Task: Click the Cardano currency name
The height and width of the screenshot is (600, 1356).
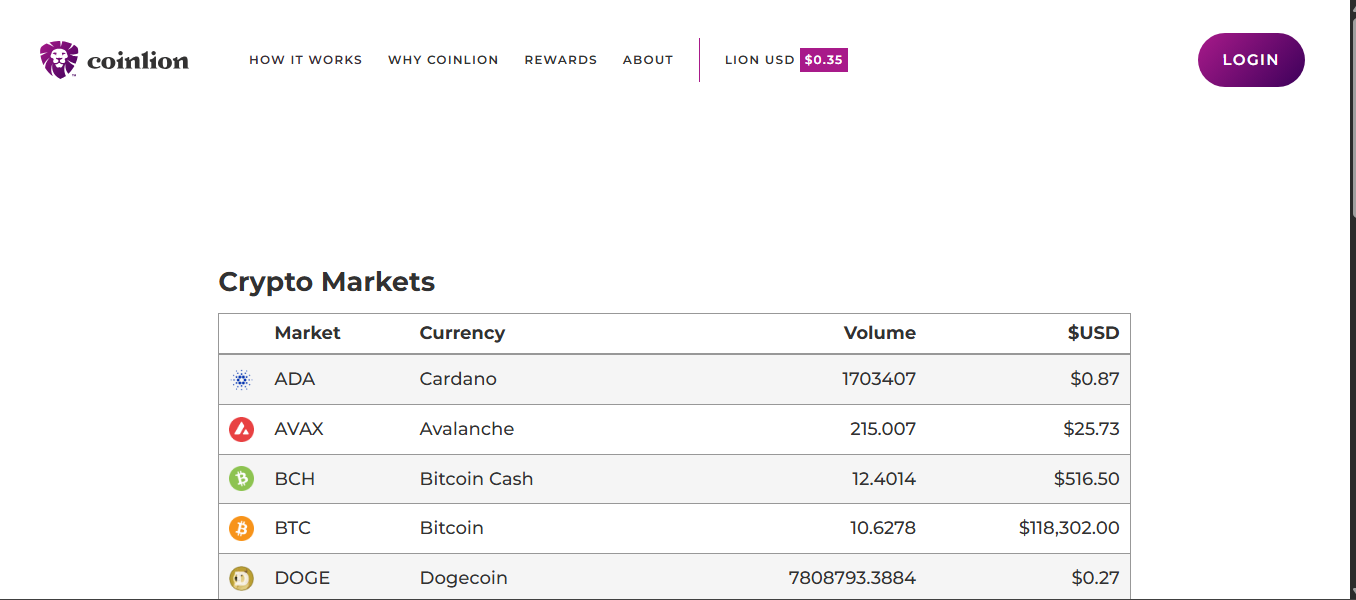Action: tap(458, 379)
